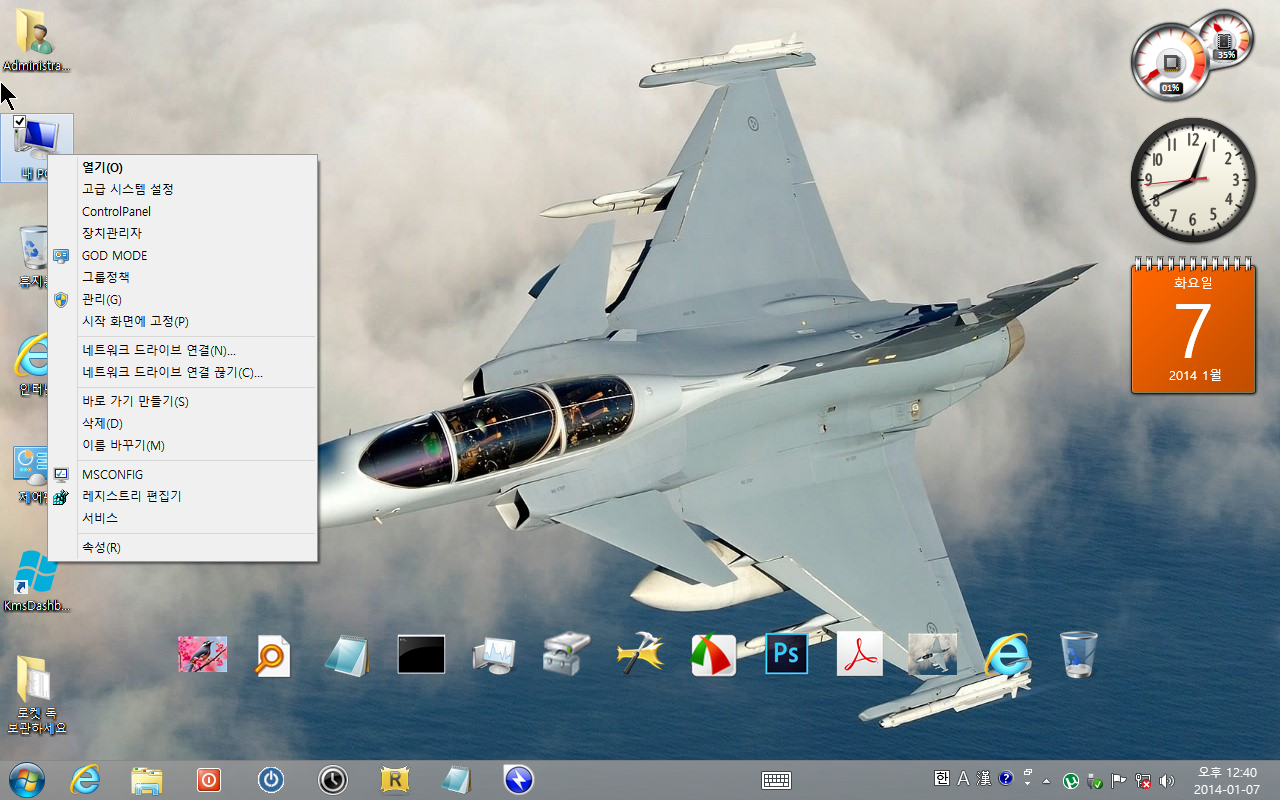The height and width of the screenshot is (800, 1280).
Task: Open the Administrator folder desktop icon
Action: [37, 41]
